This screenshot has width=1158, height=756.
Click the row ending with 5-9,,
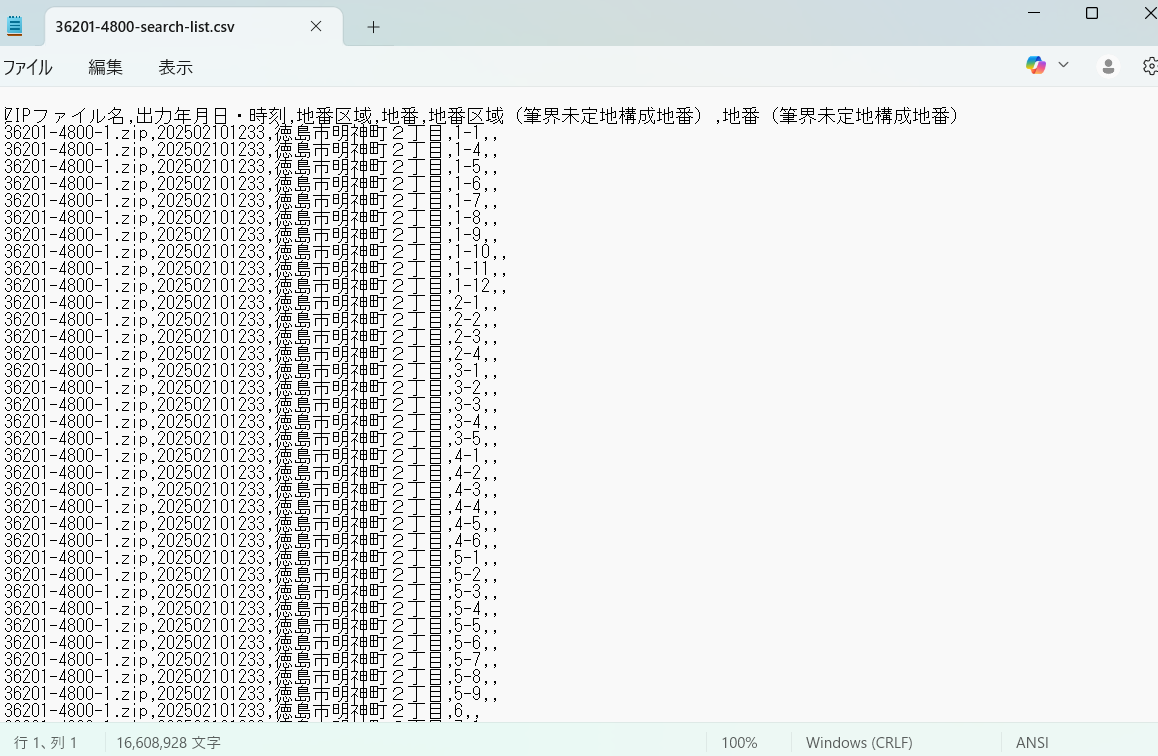click(x=251, y=693)
